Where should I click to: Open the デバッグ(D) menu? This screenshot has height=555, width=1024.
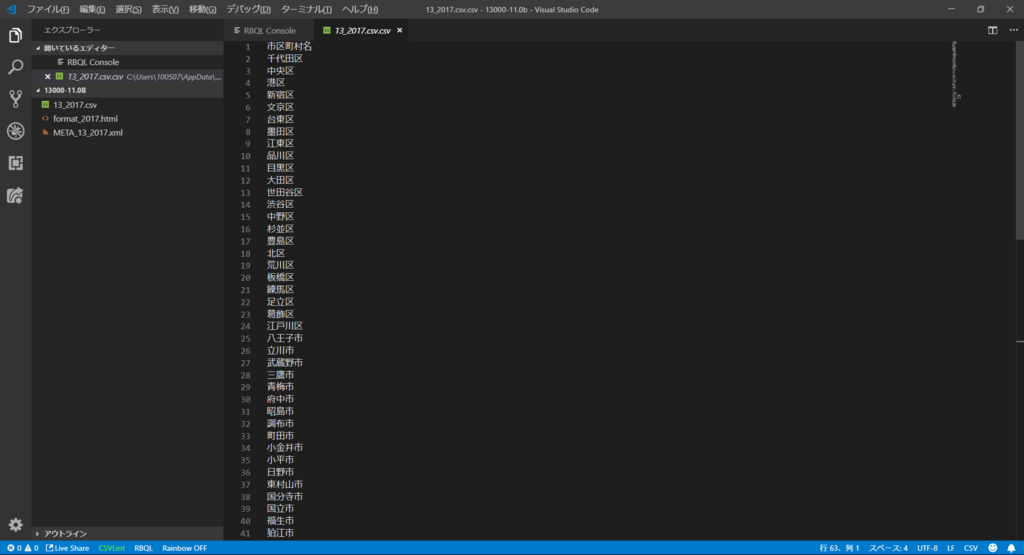coord(248,9)
